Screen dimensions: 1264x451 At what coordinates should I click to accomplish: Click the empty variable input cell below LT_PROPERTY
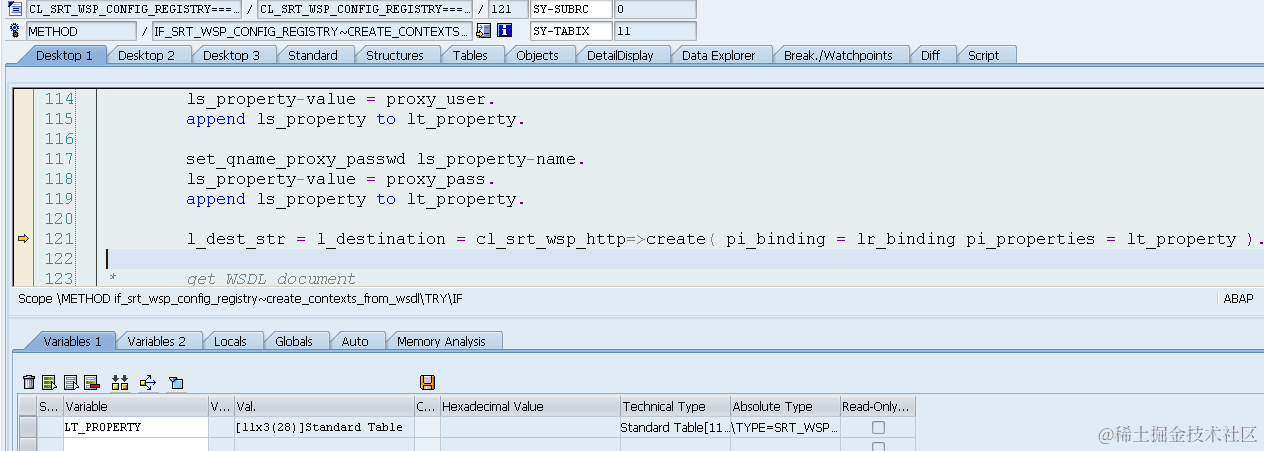click(x=135, y=445)
